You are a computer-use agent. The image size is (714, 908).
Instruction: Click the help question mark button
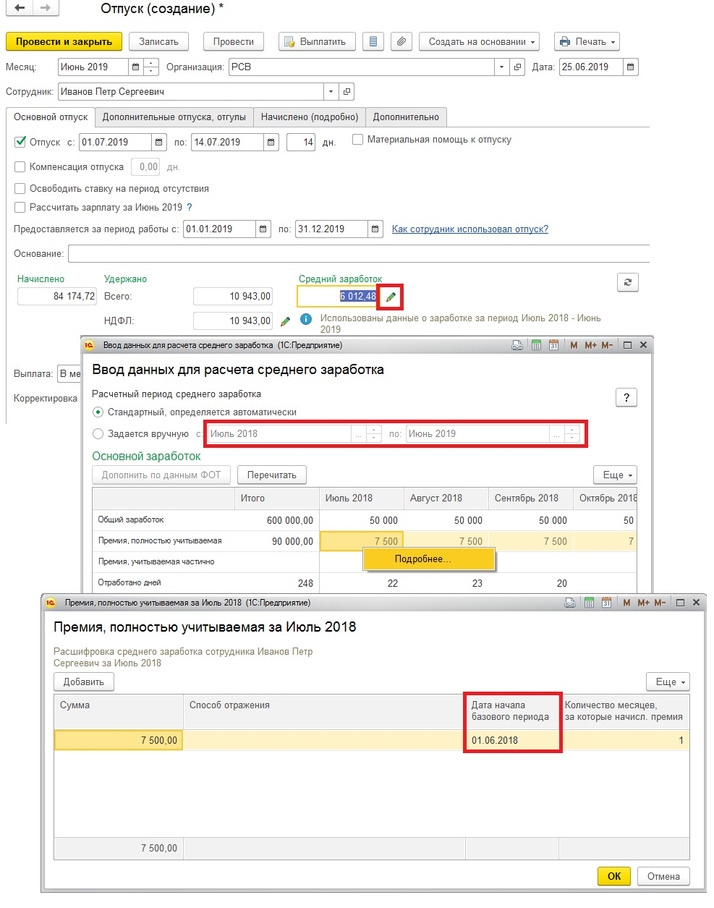(x=626, y=398)
